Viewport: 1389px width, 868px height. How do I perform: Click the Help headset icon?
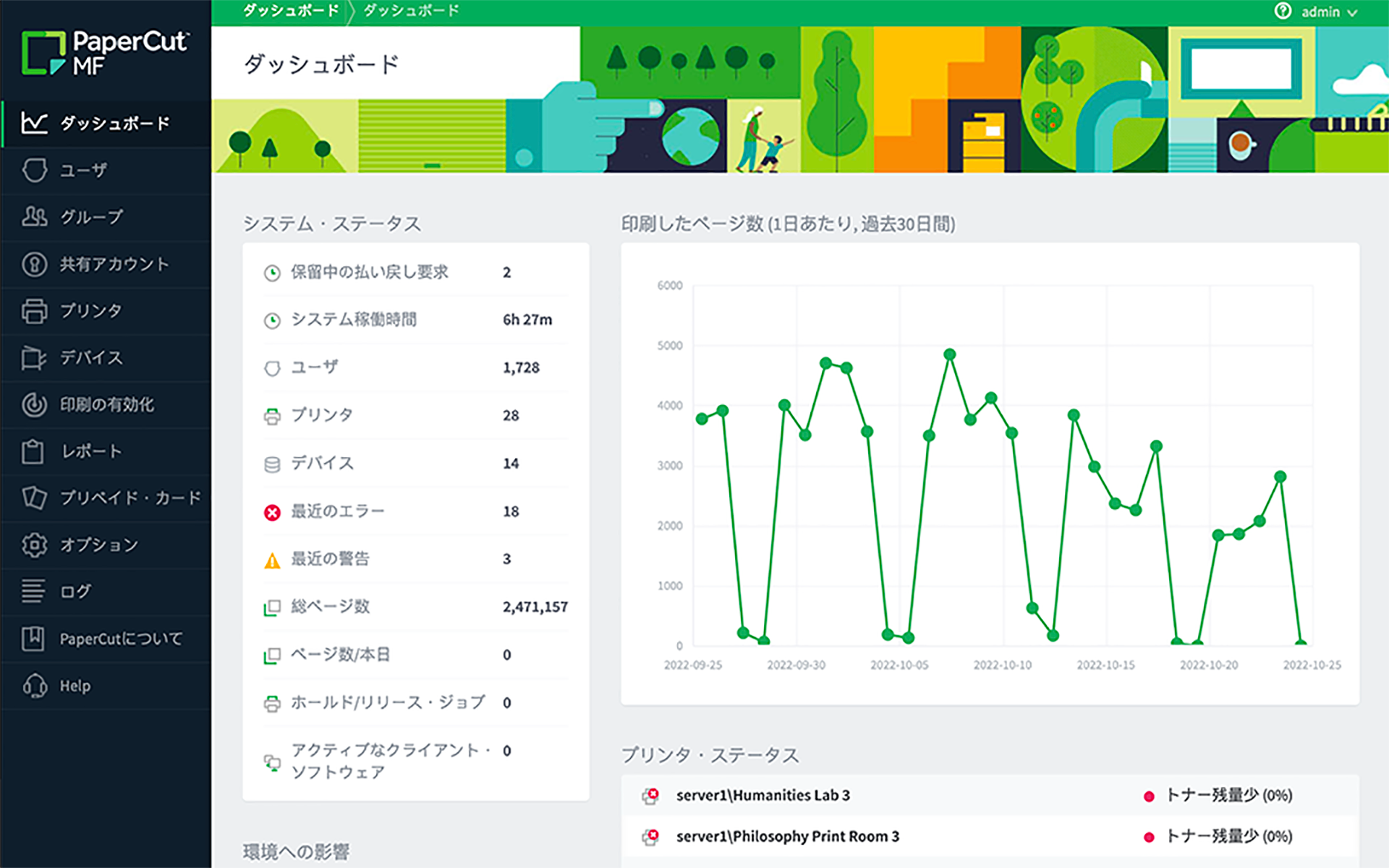(34, 685)
